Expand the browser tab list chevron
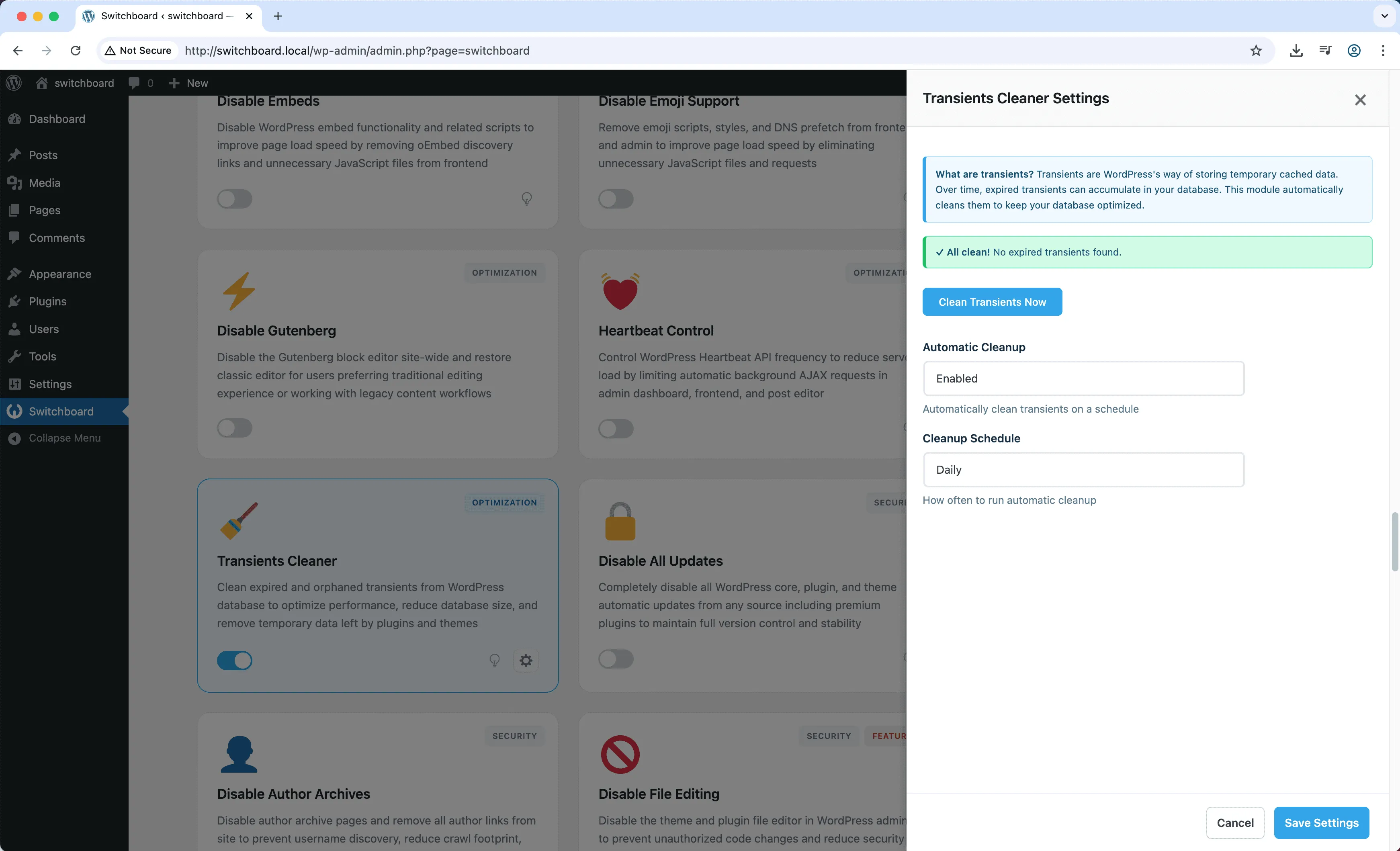 pos(1384,16)
